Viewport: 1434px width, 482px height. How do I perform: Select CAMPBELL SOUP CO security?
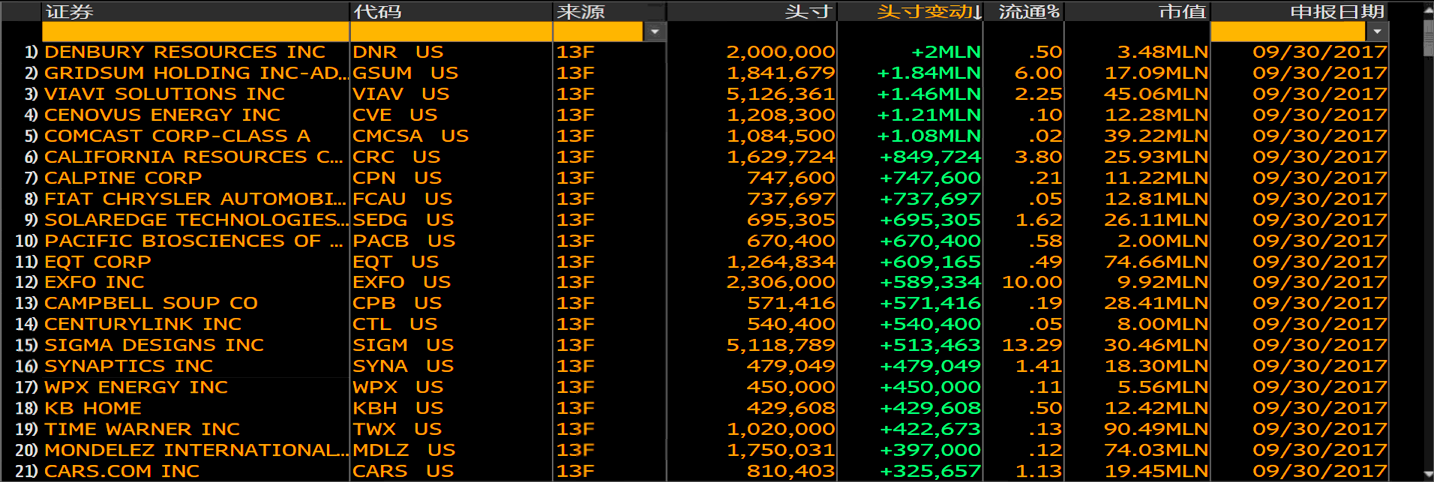tap(151, 303)
